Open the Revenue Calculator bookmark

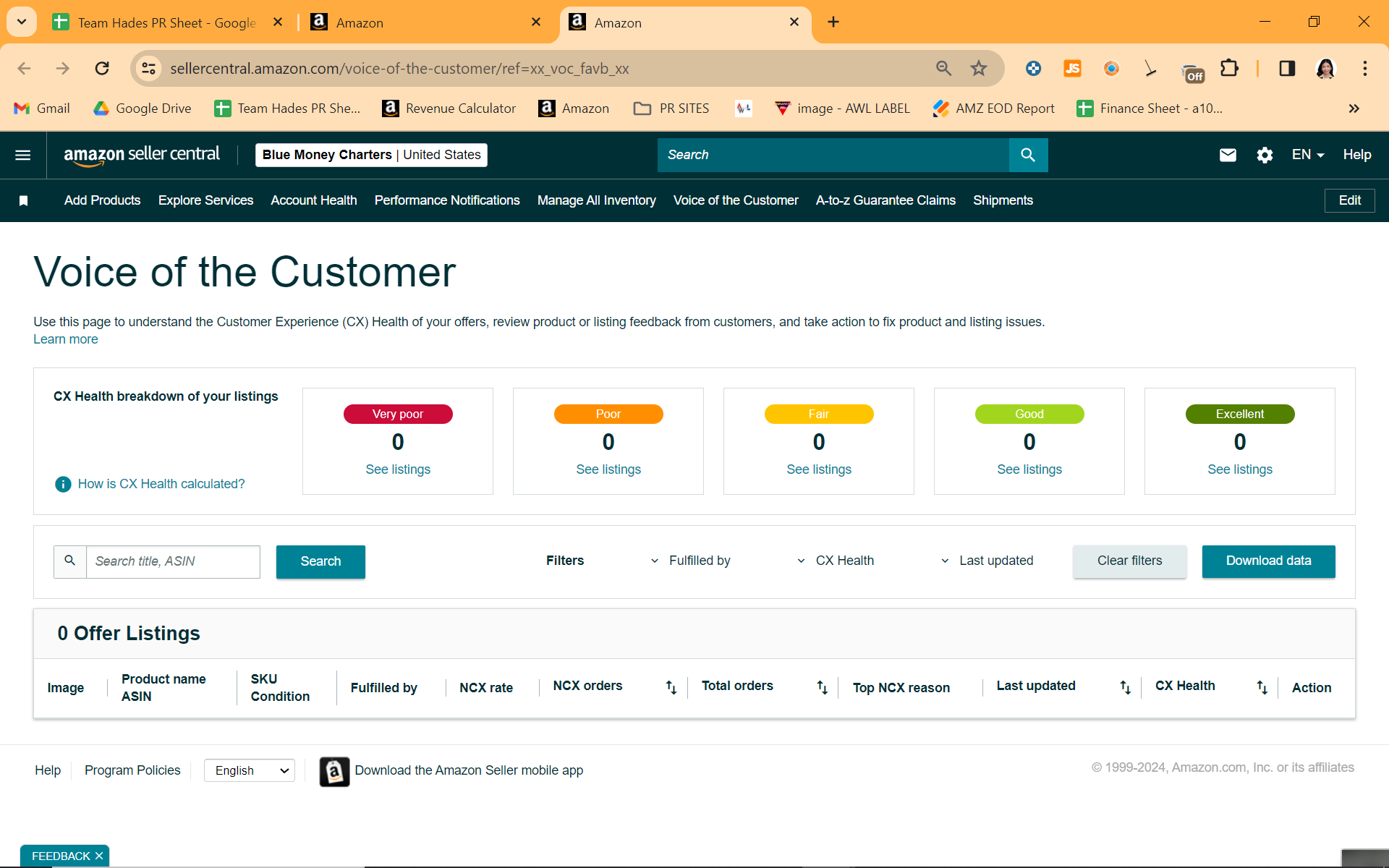click(449, 109)
